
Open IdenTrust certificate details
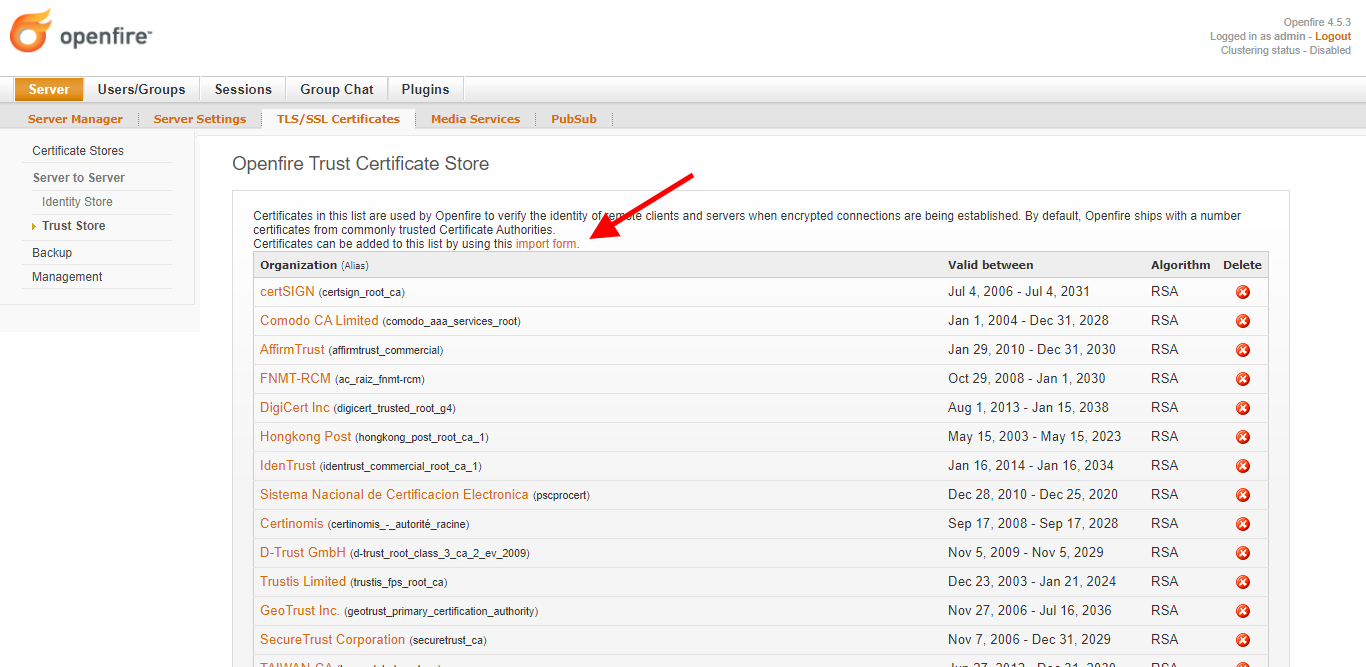[288, 466]
